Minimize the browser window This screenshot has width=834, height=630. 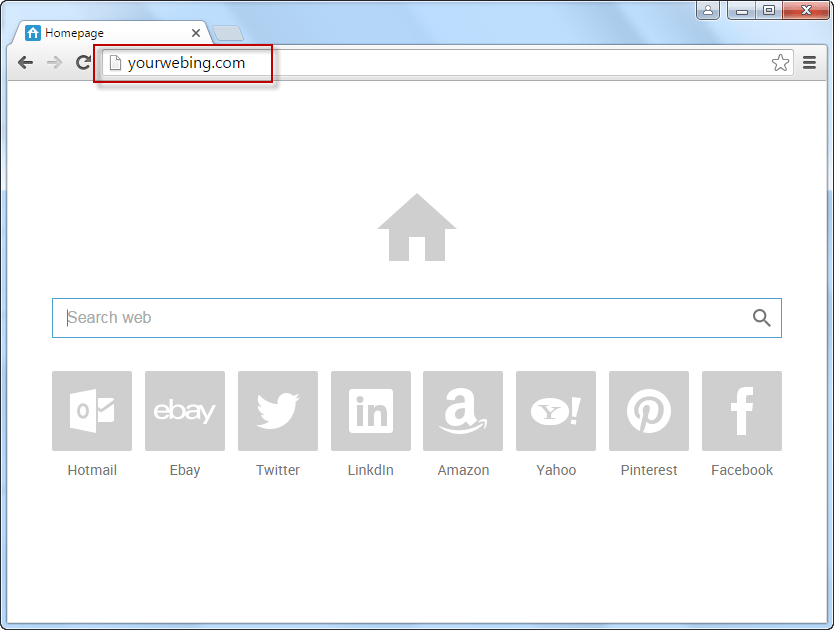click(742, 10)
